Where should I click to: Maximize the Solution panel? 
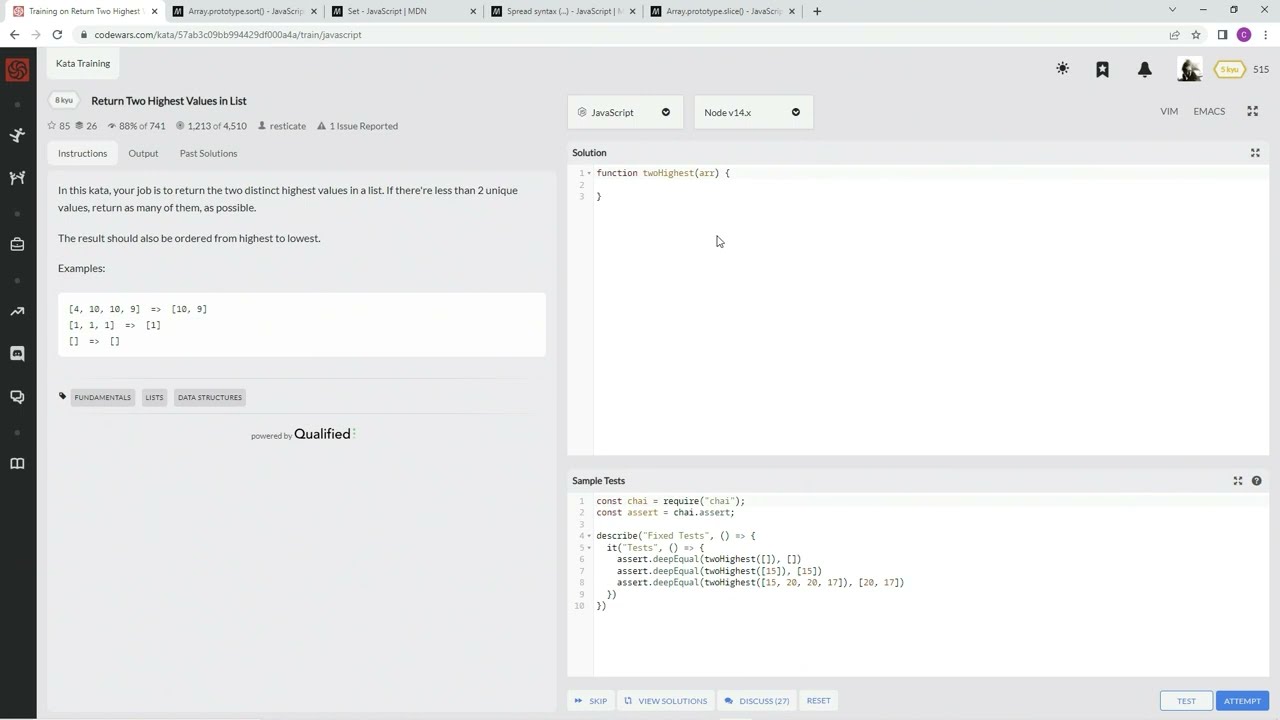click(1255, 153)
